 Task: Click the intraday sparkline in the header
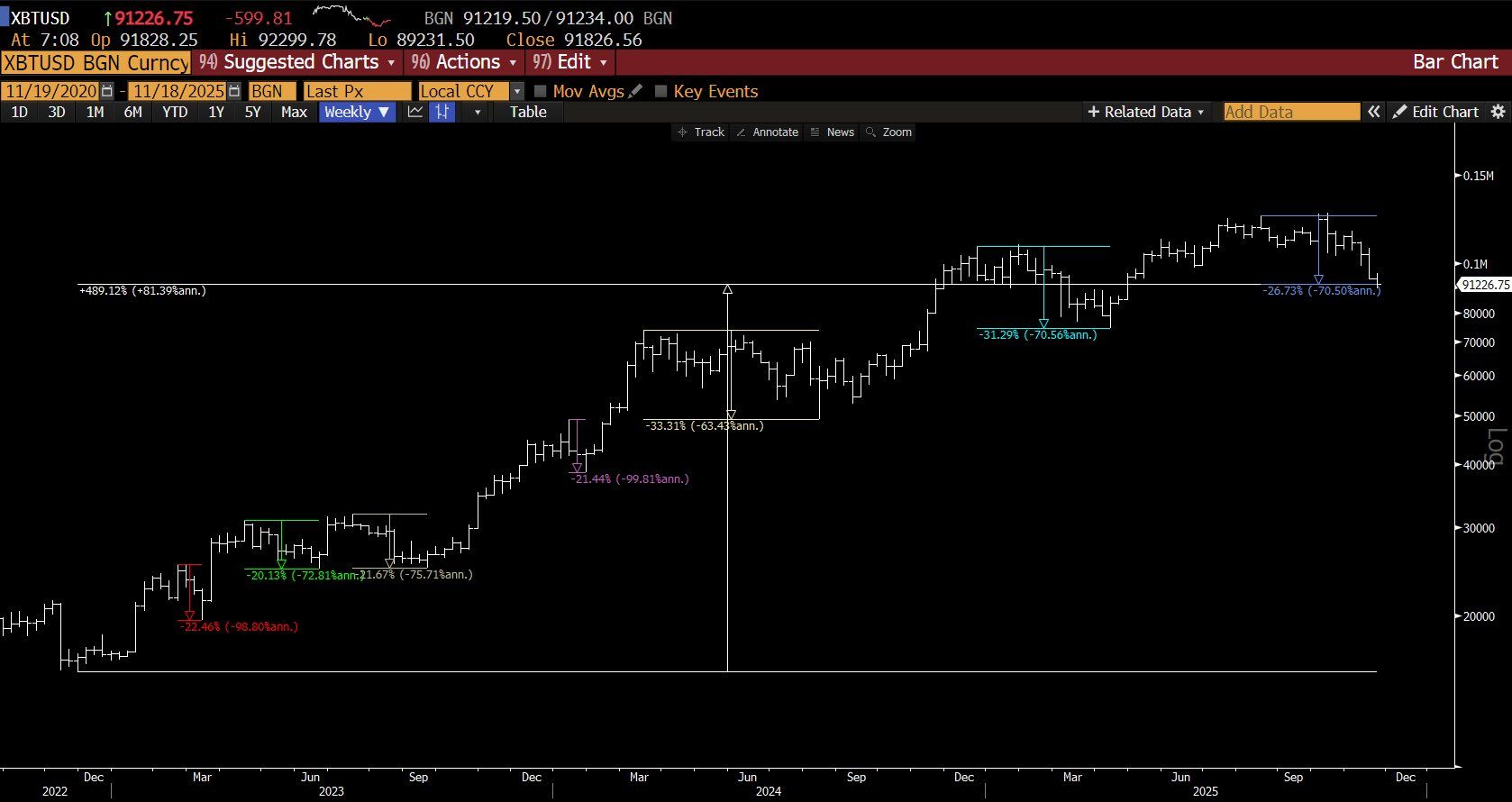(x=351, y=16)
